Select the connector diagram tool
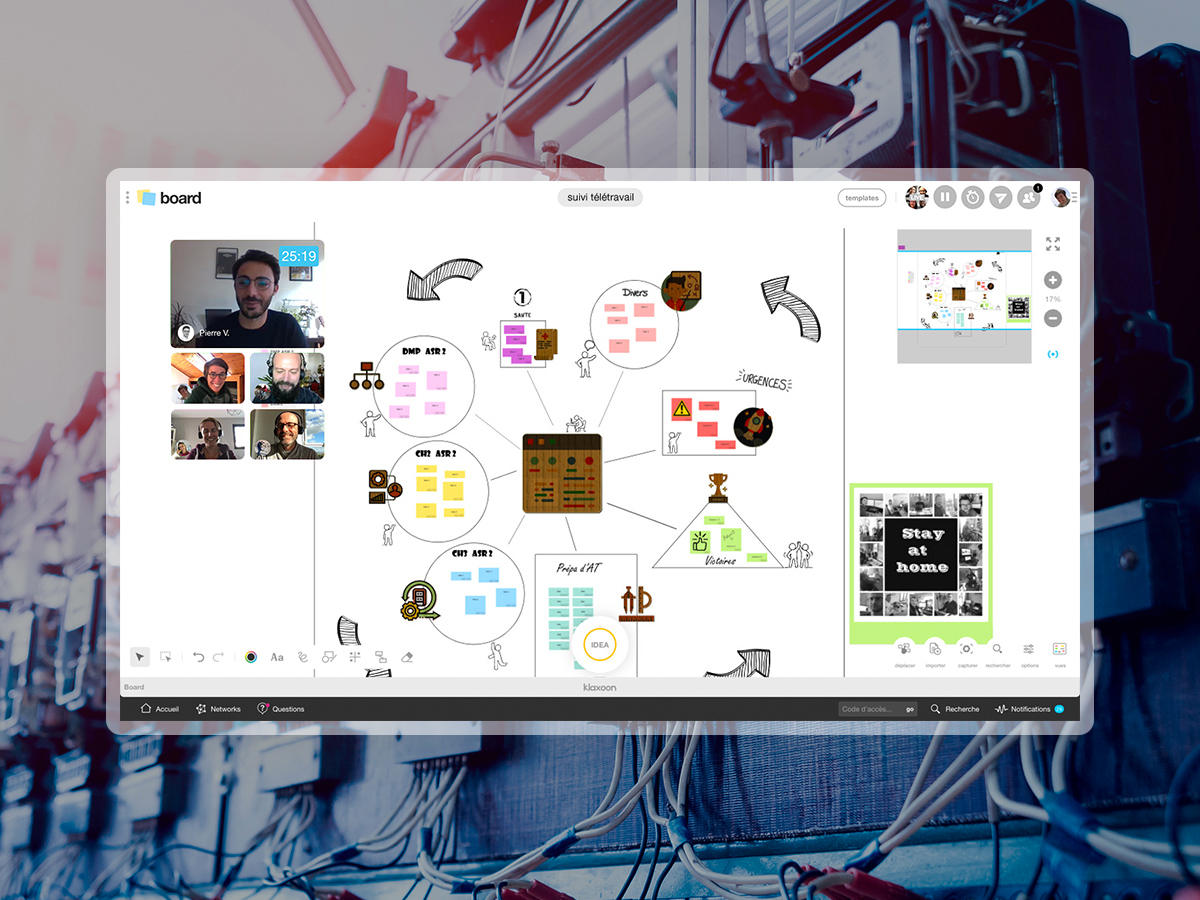 [380, 657]
